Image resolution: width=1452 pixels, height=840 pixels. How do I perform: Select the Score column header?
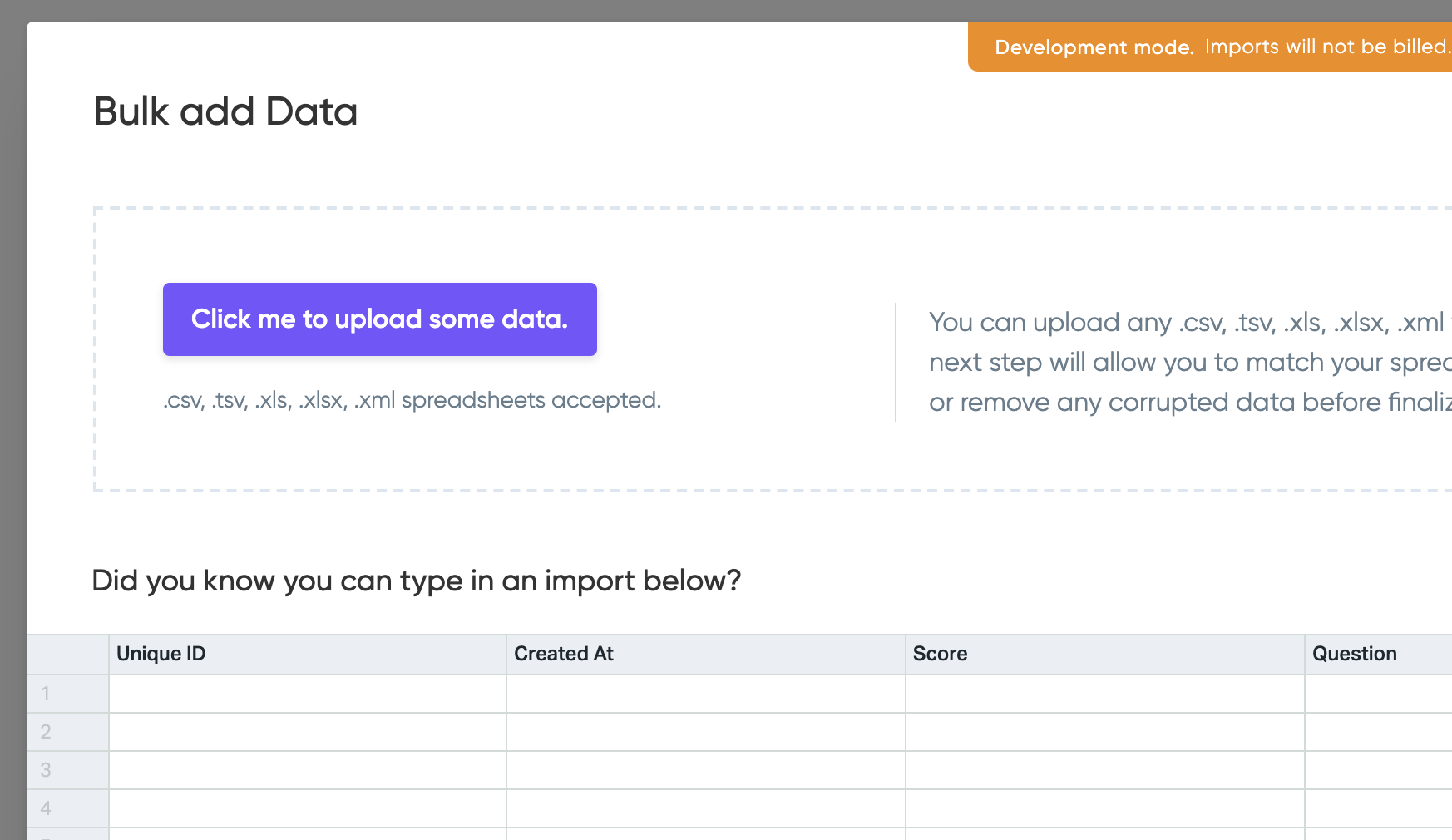[x=1105, y=655]
